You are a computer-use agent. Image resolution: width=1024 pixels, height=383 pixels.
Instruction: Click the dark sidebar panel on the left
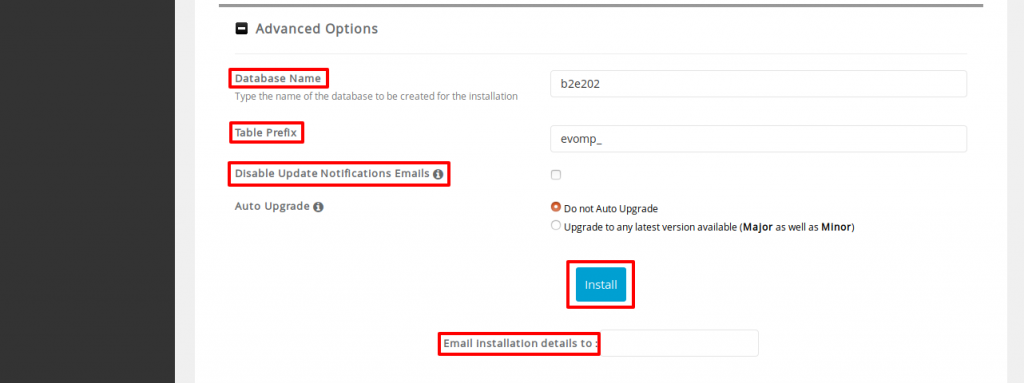(x=88, y=192)
